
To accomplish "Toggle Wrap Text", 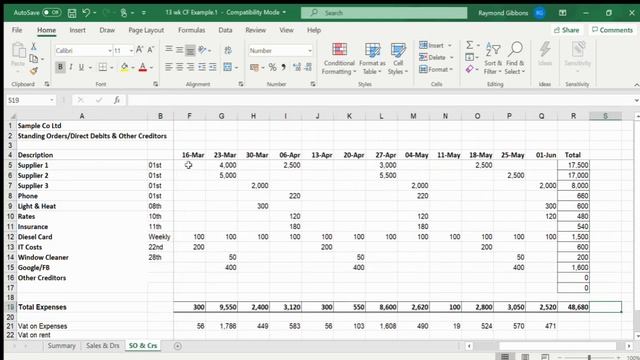I will click(228, 50).
